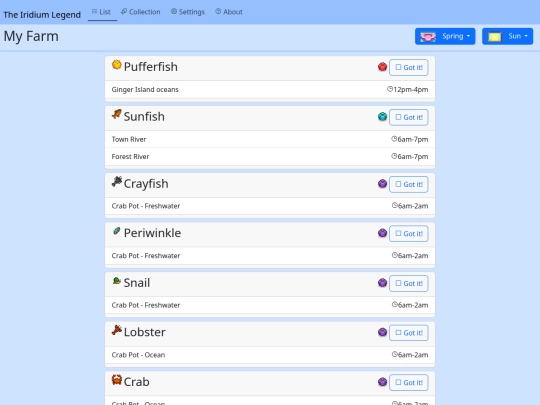Click purple bundle icon beside Periwinkle
Image resolution: width=540 pixels, height=405 pixels.
click(x=382, y=233)
